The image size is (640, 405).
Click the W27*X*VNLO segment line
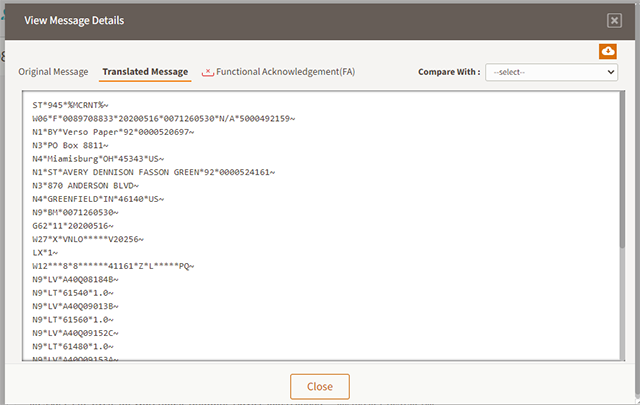(x=88, y=239)
